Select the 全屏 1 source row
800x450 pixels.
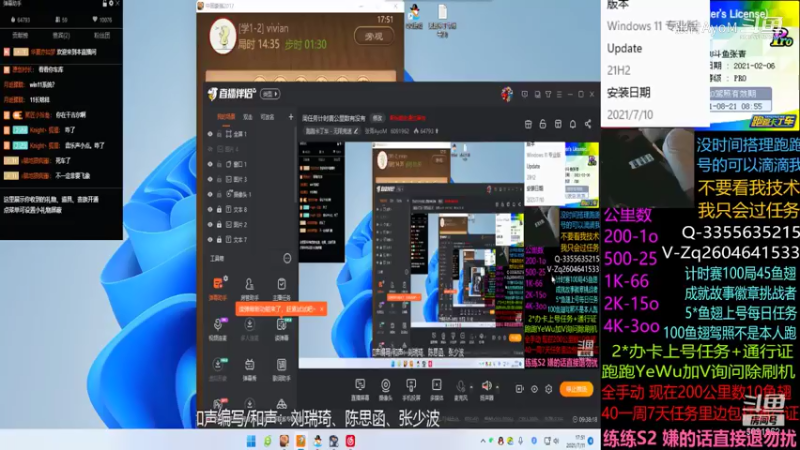click(250, 134)
